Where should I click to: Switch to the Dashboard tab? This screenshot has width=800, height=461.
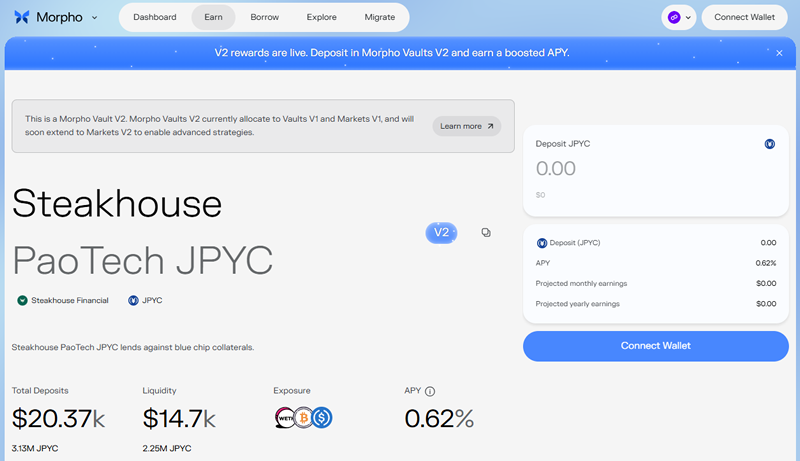click(x=154, y=17)
